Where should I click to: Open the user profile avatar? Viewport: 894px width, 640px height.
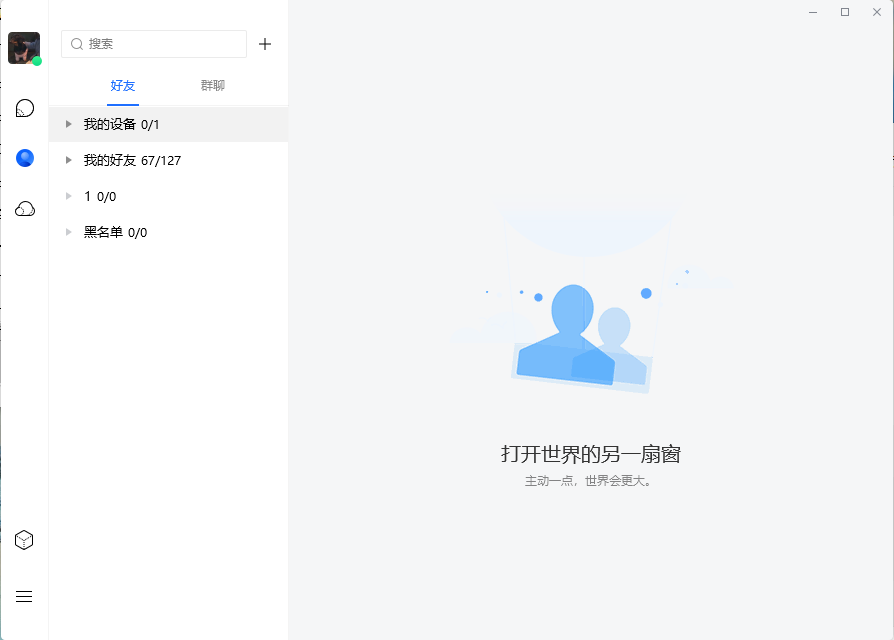pyautogui.click(x=24, y=48)
